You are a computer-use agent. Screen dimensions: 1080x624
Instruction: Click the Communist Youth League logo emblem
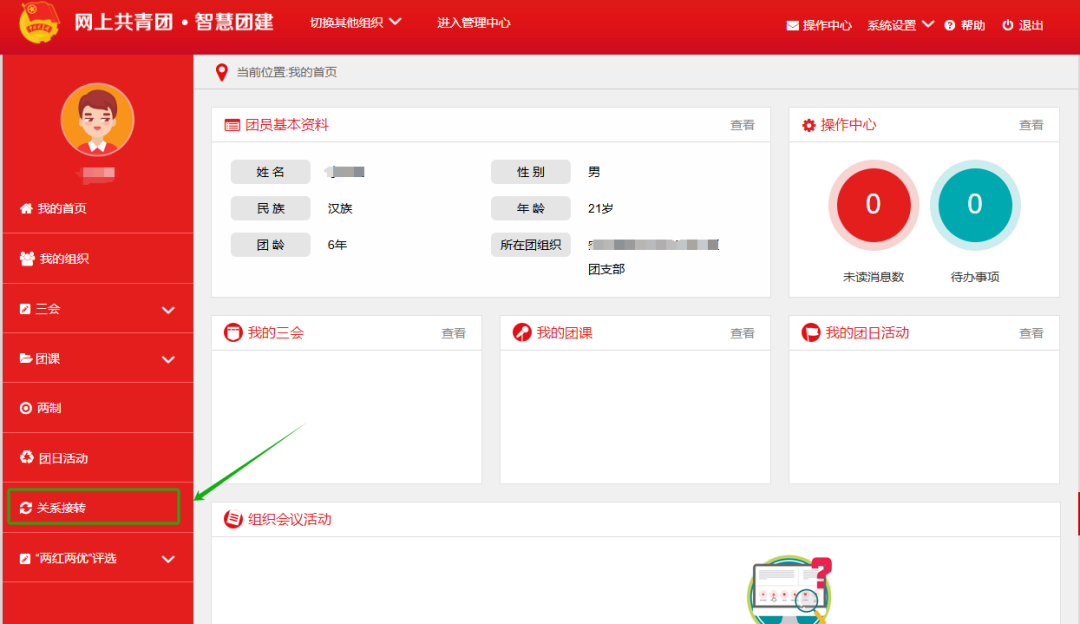point(39,23)
